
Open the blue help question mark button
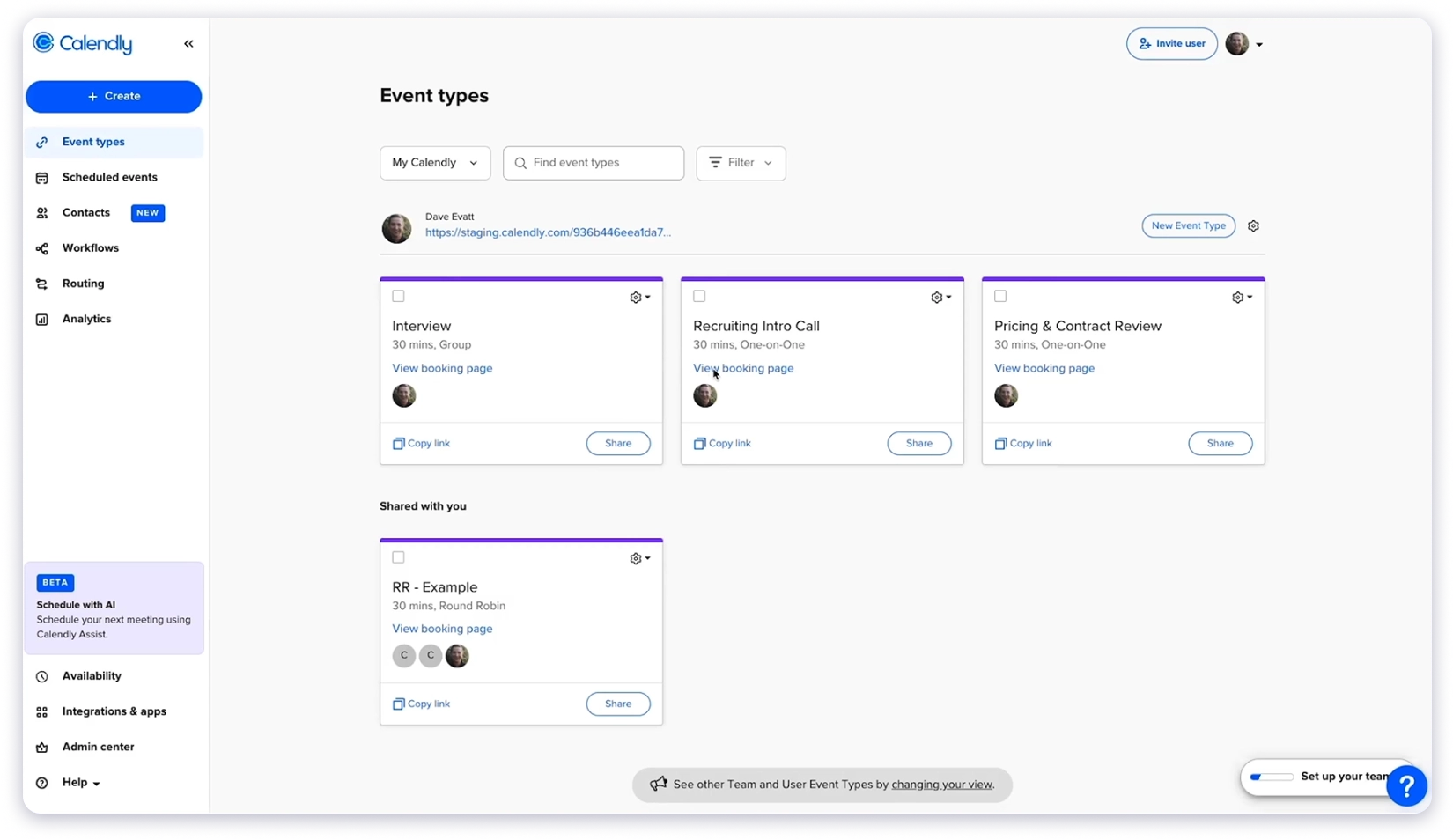pyautogui.click(x=1406, y=785)
